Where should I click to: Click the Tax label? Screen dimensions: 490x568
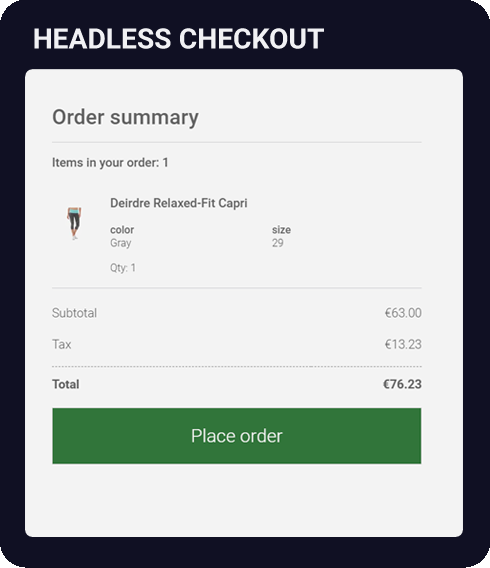pos(62,344)
